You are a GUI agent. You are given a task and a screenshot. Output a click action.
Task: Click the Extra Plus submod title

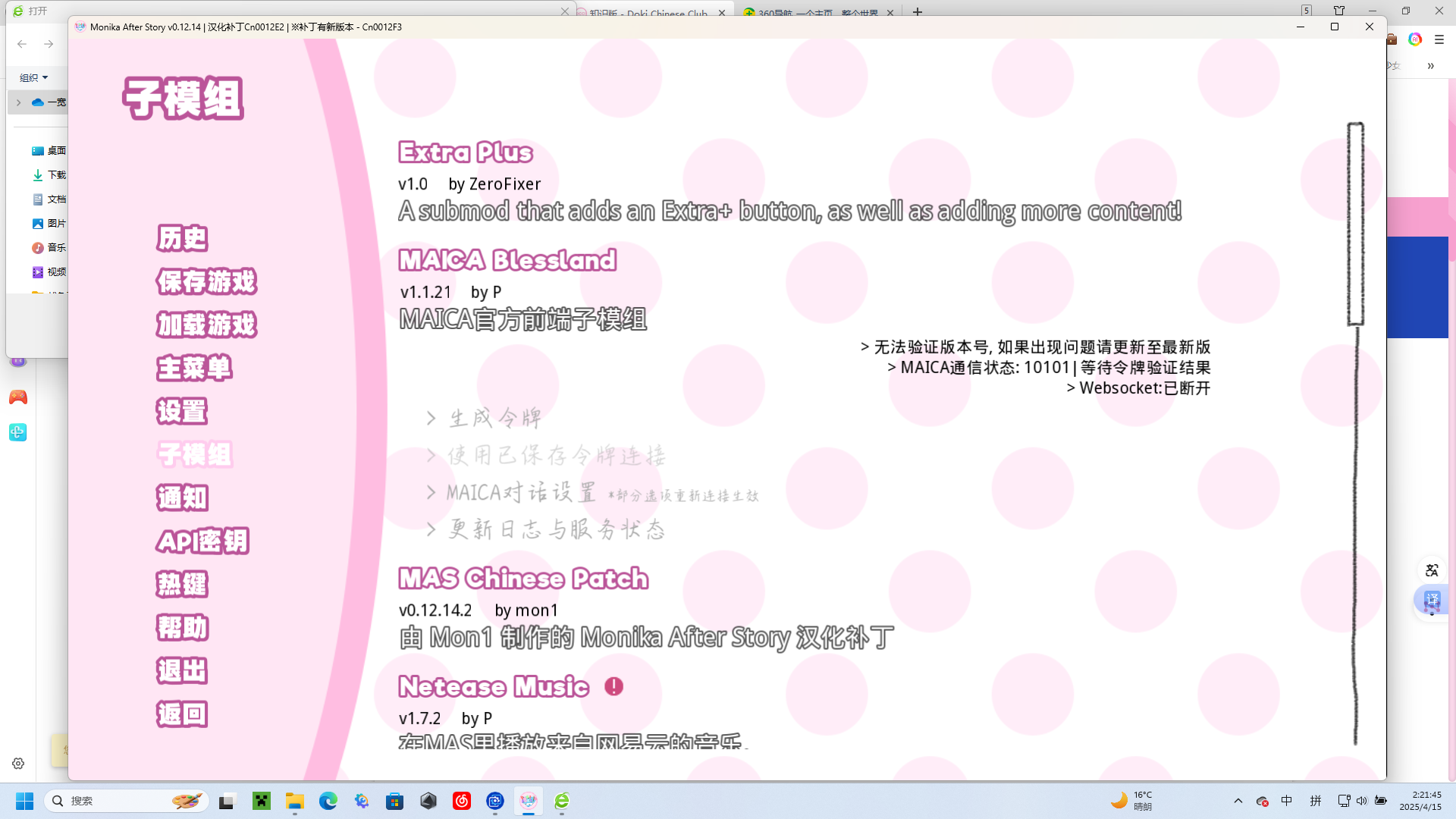pyautogui.click(x=466, y=152)
